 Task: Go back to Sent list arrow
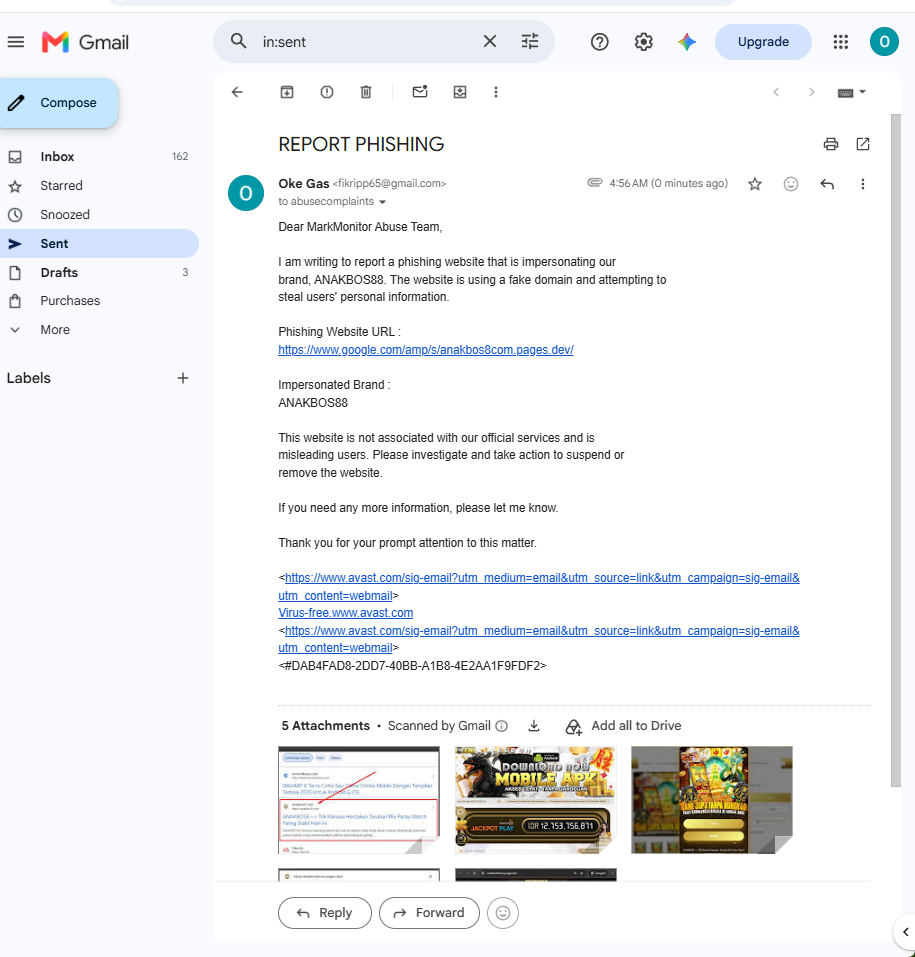[237, 92]
